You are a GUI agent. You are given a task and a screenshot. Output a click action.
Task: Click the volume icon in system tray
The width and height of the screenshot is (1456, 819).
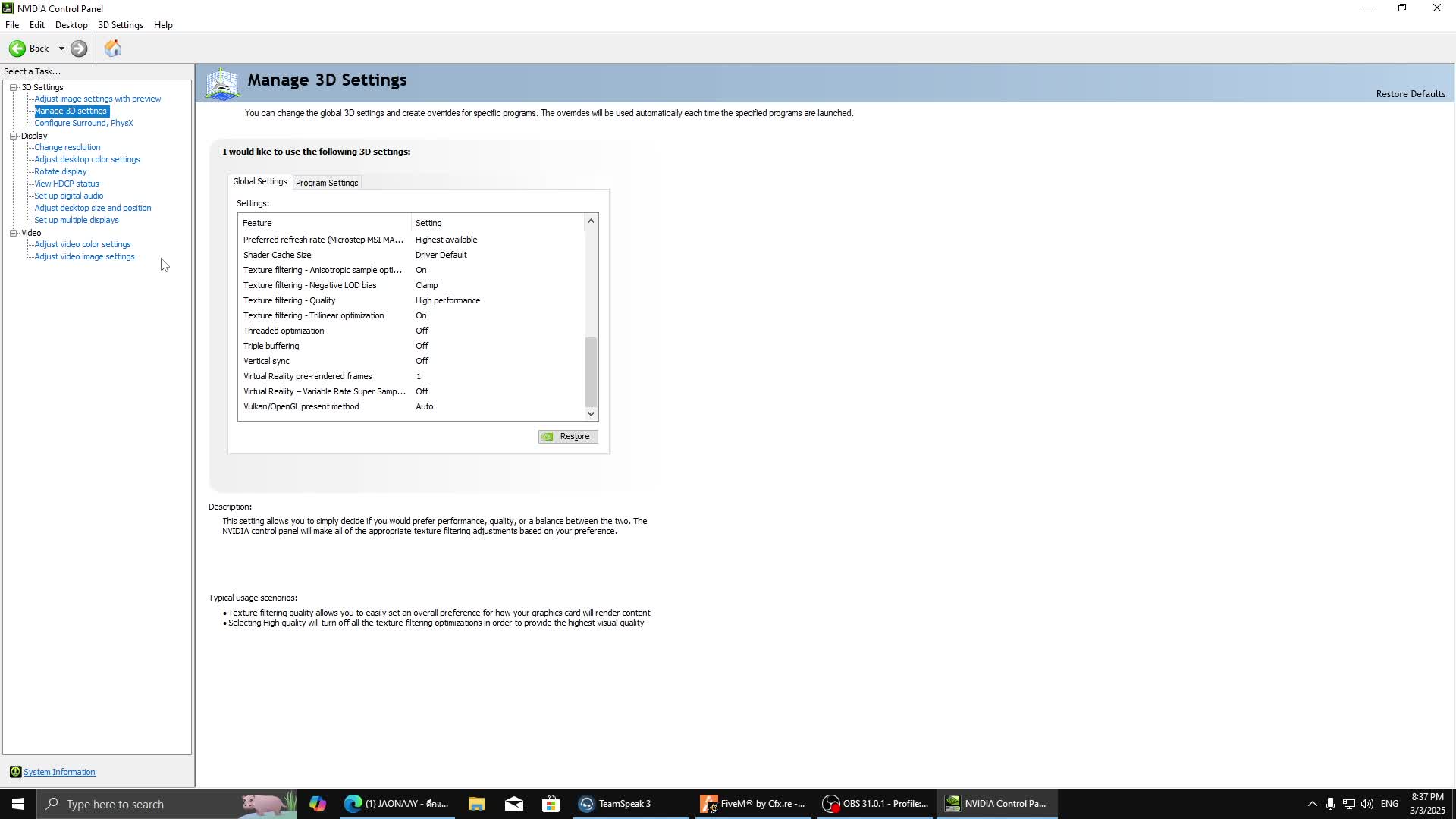1367,804
